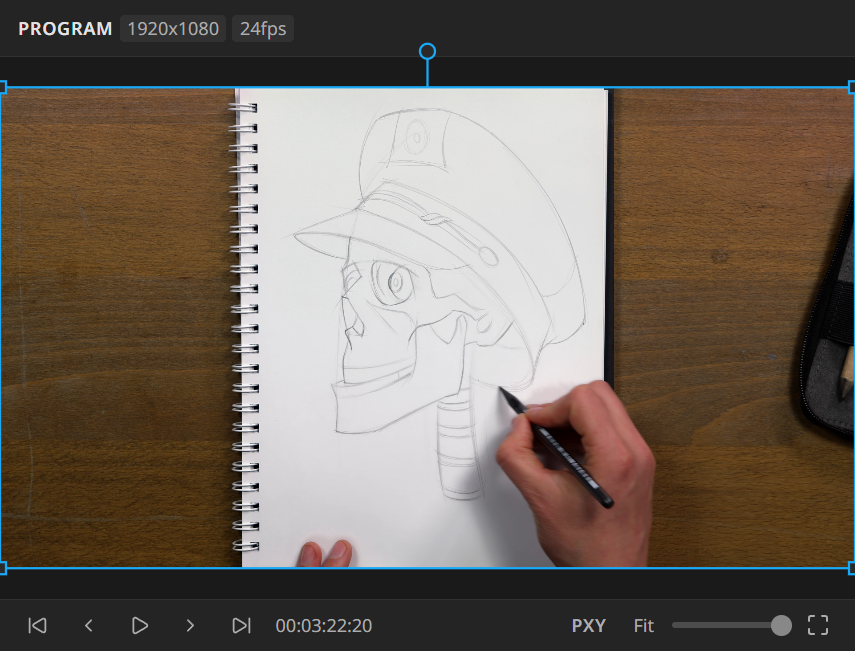Click the 24fps frame rate badge

click(263, 28)
